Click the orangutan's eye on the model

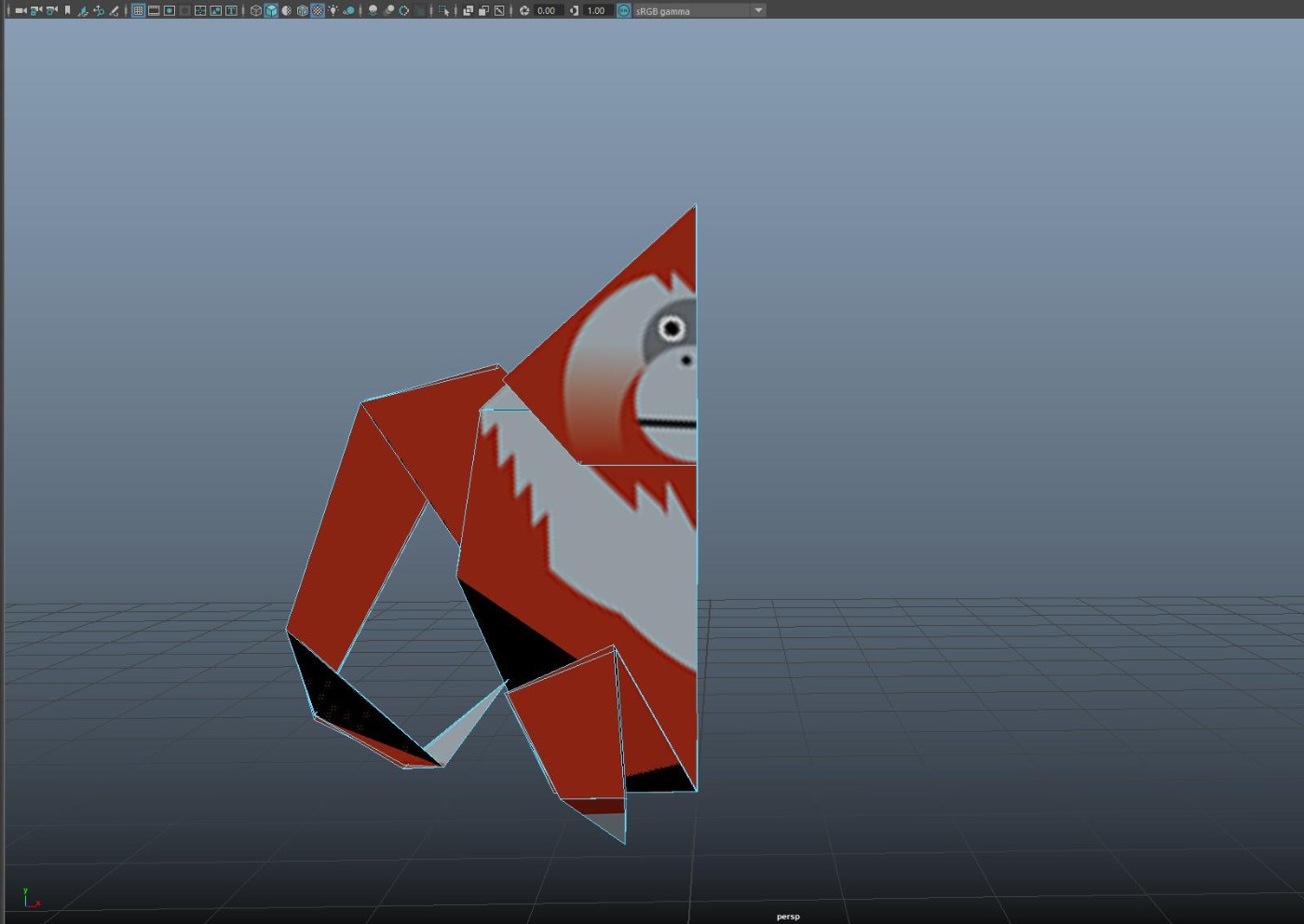(672, 328)
